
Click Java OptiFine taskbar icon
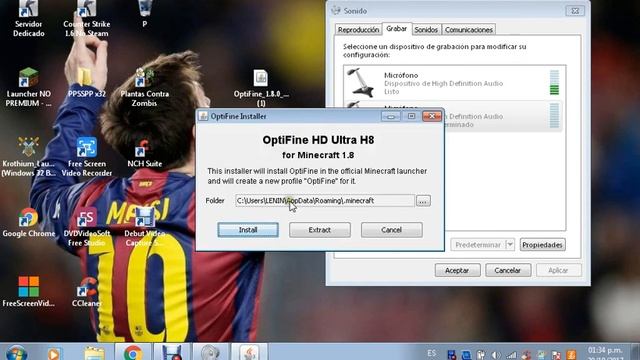249,352
